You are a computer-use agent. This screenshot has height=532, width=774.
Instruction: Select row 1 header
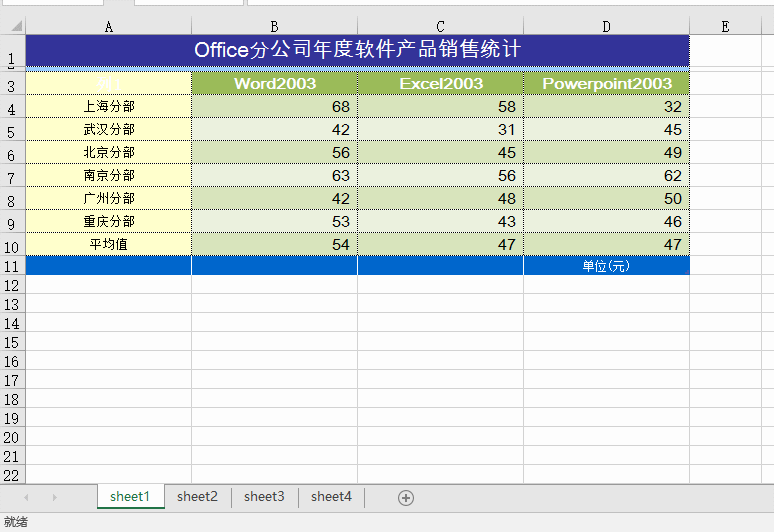(x=12, y=51)
